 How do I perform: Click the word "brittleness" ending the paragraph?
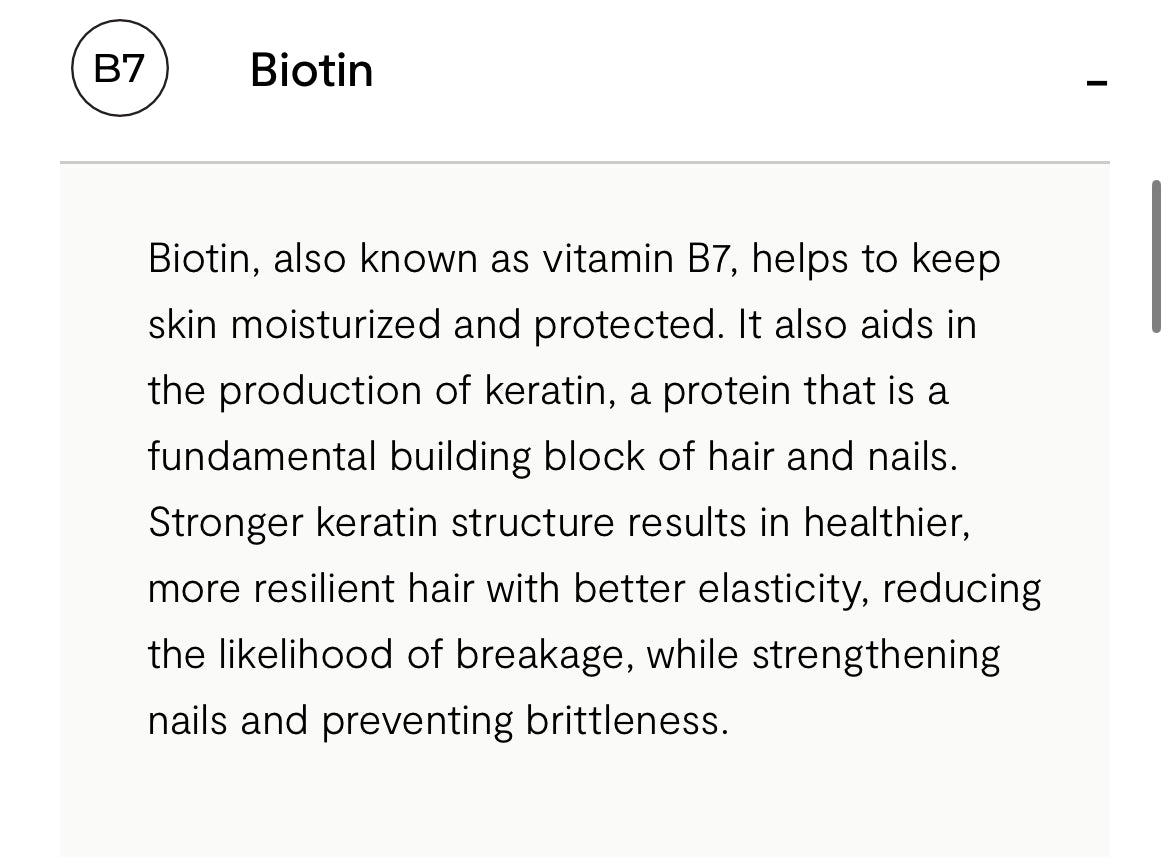point(627,721)
